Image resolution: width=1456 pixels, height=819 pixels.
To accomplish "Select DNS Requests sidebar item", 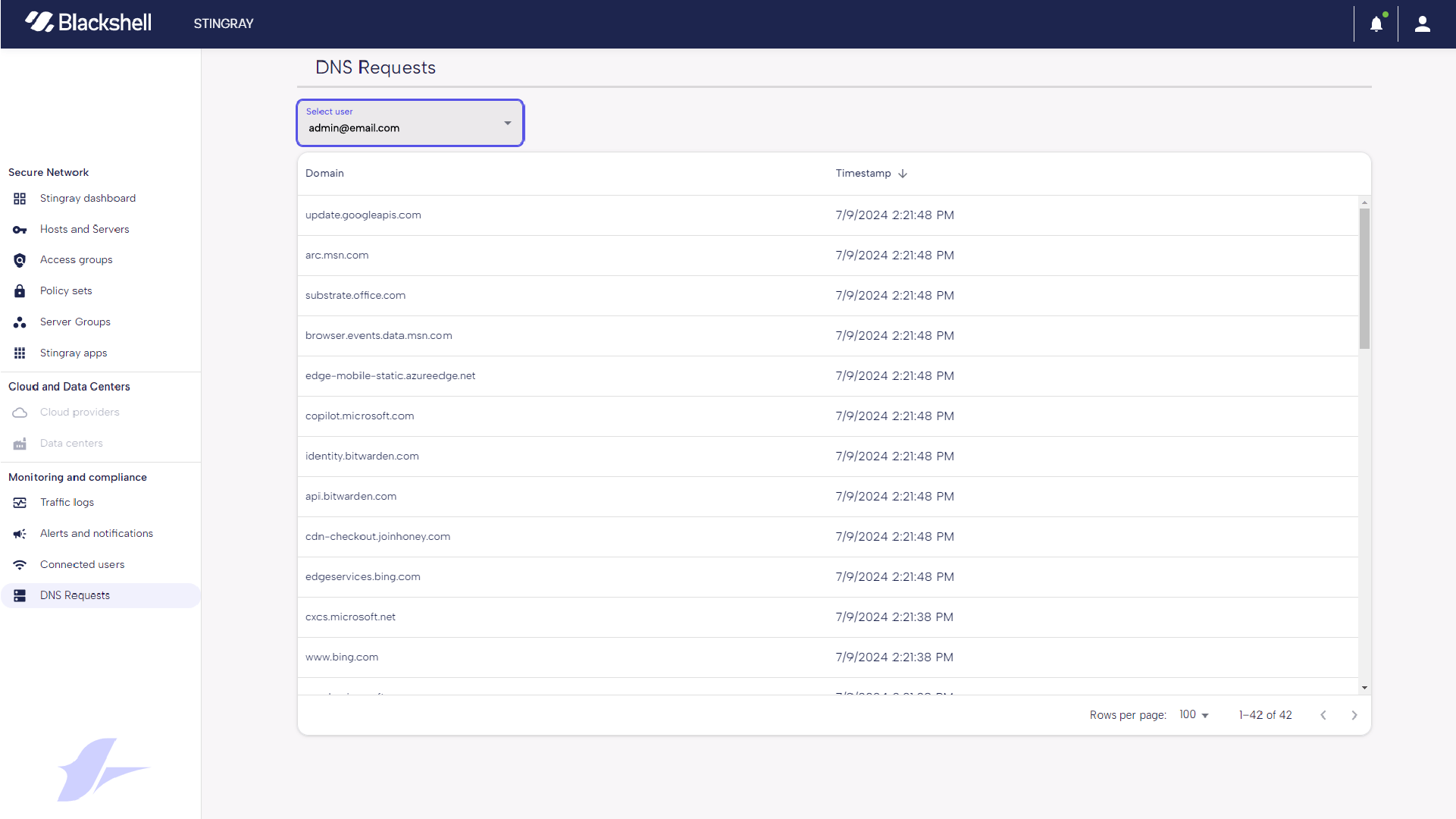I will (74, 595).
